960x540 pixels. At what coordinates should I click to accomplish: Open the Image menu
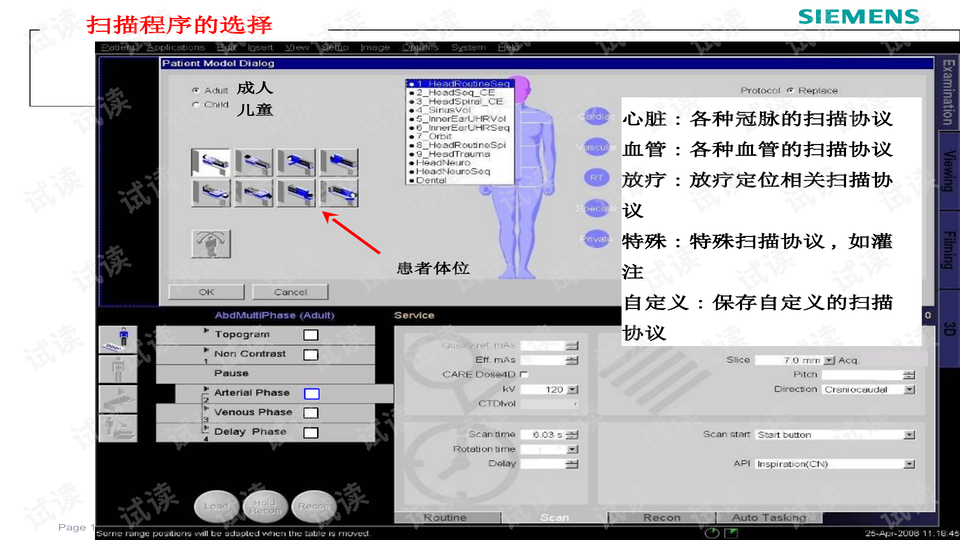coord(375,47)
